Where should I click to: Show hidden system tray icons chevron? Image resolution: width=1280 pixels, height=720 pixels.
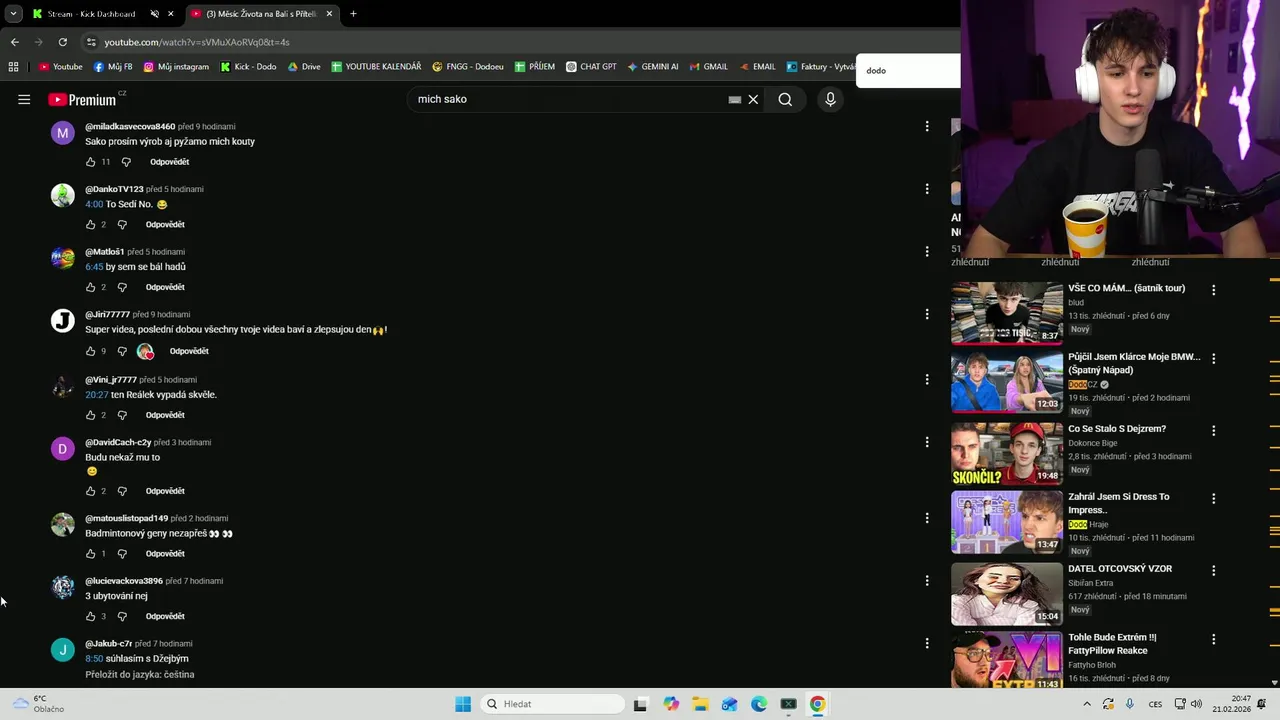tap(1087, 704)
